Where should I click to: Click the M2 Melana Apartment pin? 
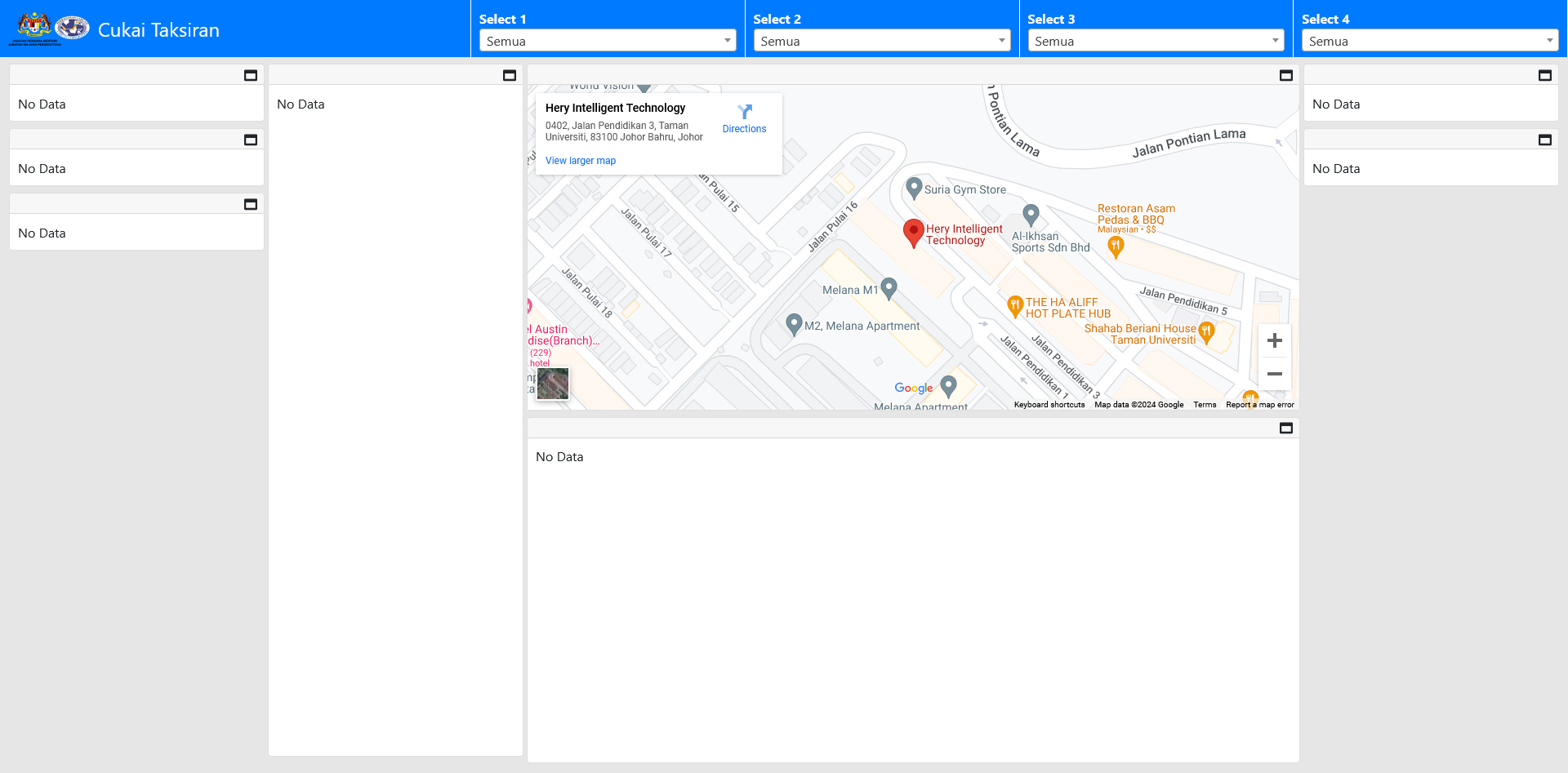(793, 323)
